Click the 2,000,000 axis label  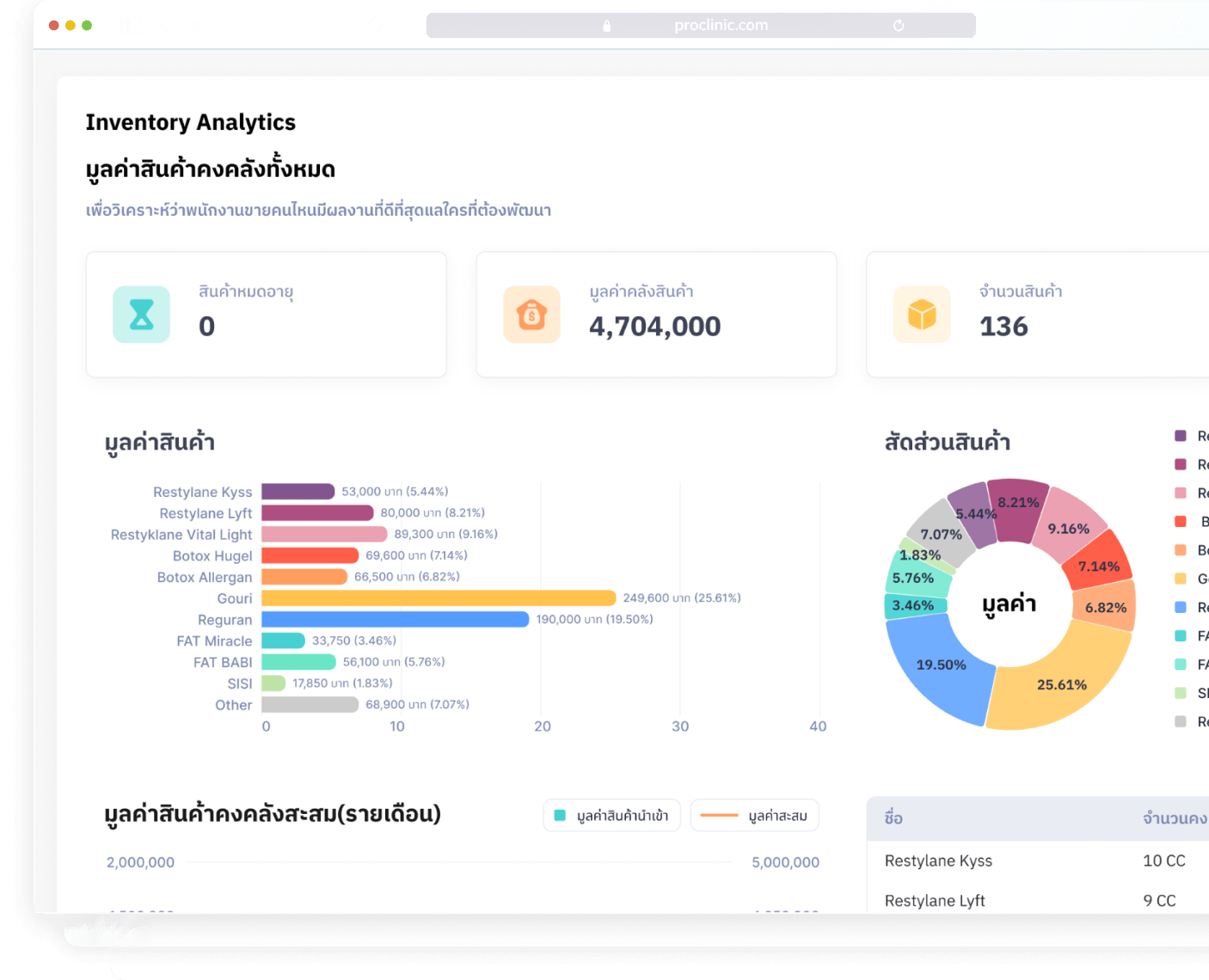pyautogui.click(x=140, y=862)
